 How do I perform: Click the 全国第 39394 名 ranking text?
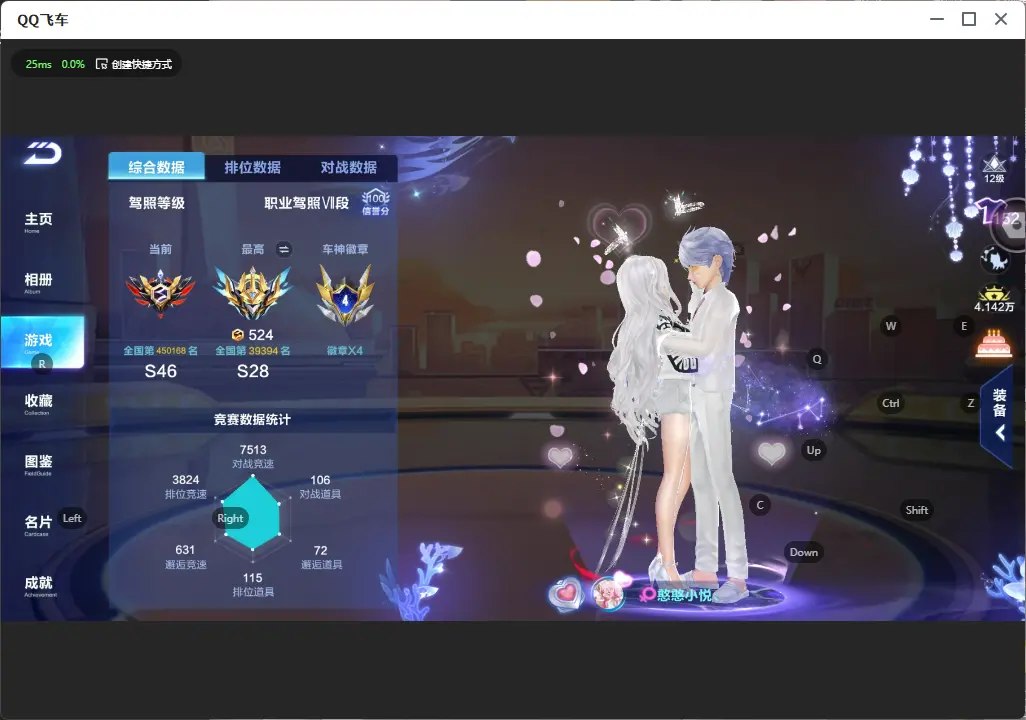tap(253, 351)
